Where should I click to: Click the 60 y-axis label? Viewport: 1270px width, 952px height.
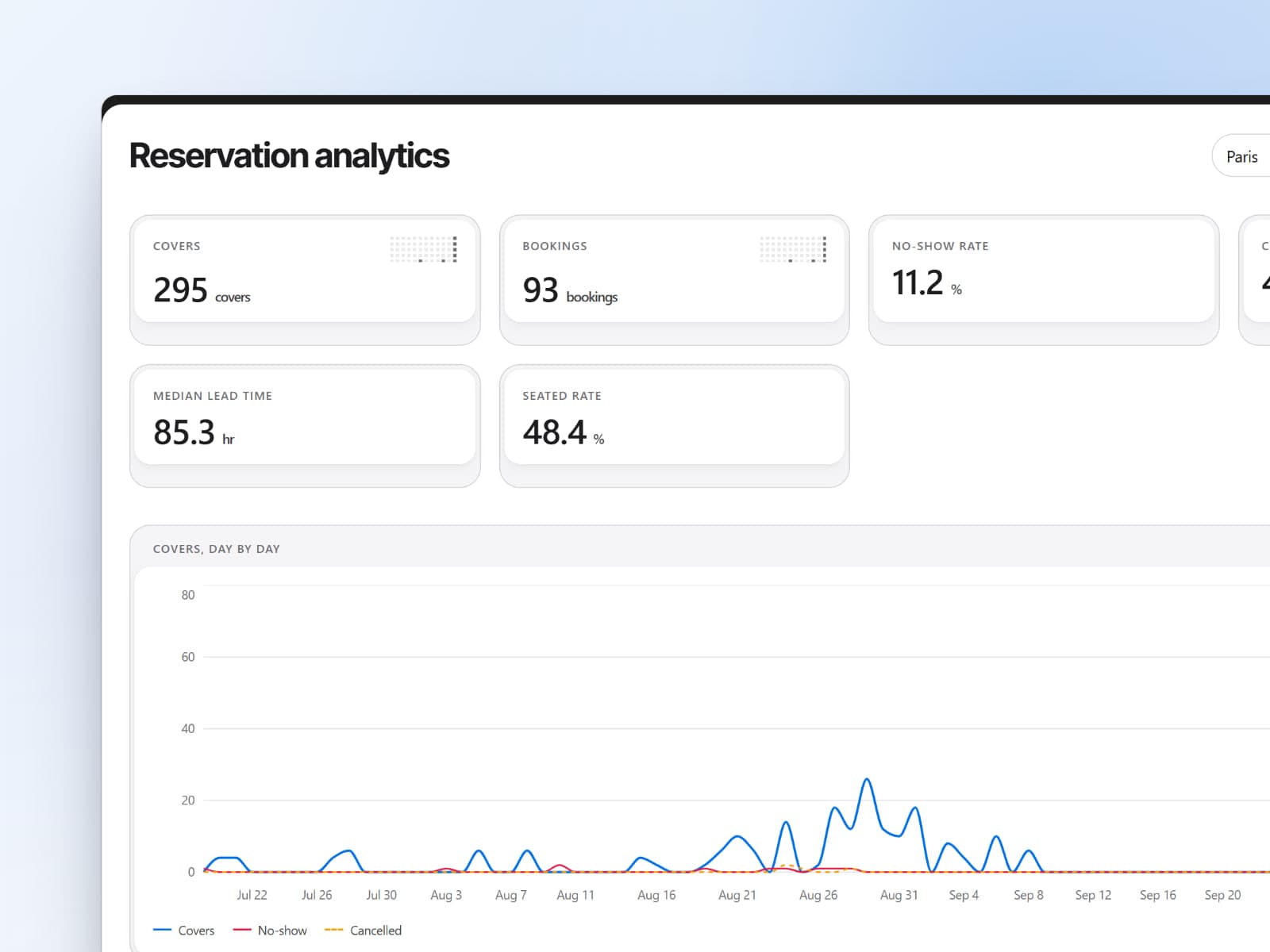click(188, 657)
